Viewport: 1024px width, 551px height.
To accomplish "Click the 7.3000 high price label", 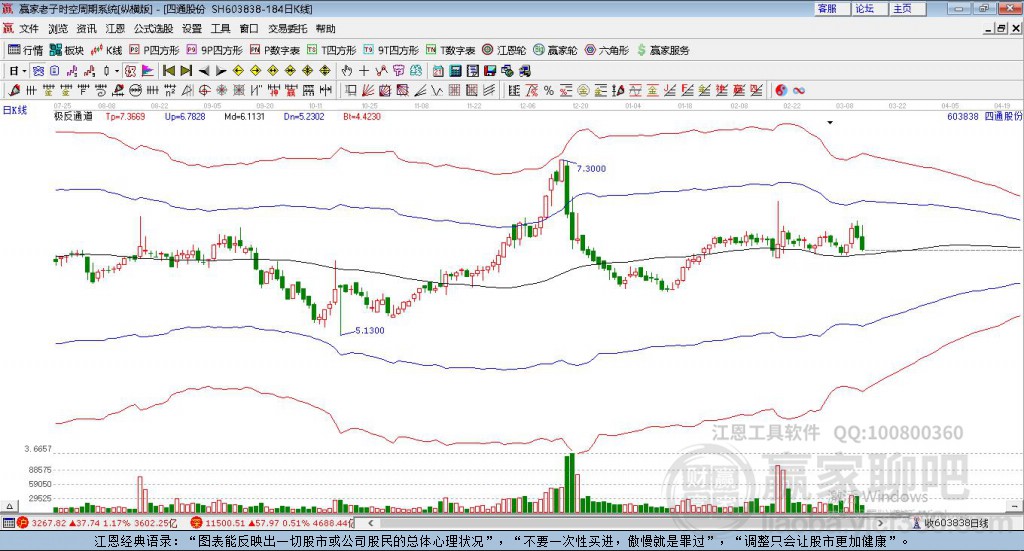I will tap(591, 168).
